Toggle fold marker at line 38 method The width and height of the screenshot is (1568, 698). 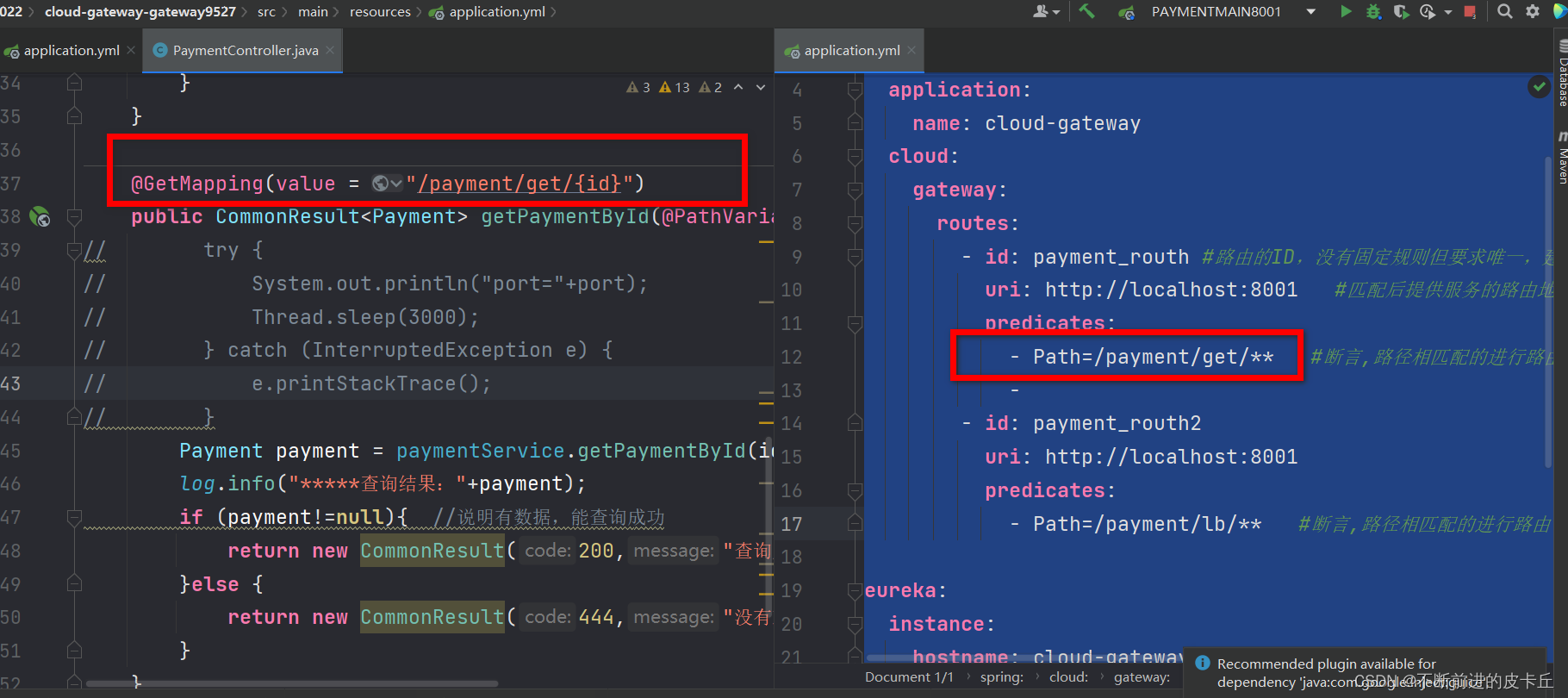pyautogui.click(x=74, y=216)
